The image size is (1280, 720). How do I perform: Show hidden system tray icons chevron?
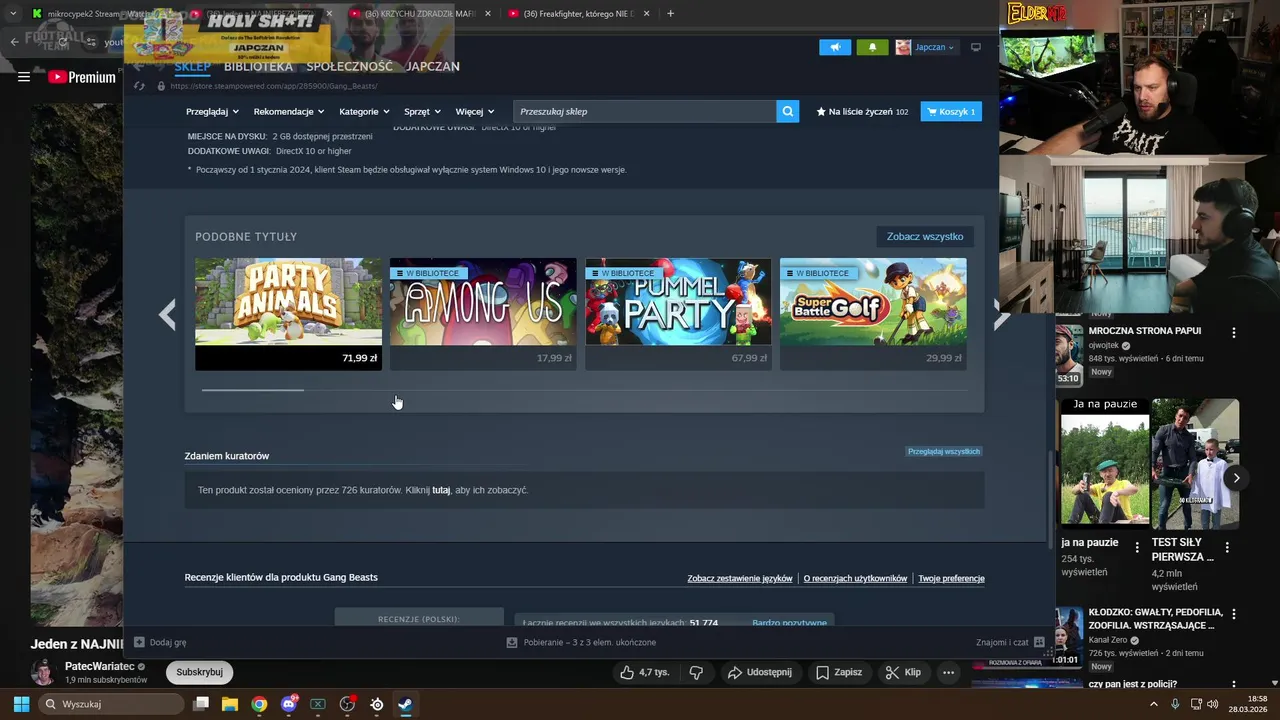(1153, 704)
